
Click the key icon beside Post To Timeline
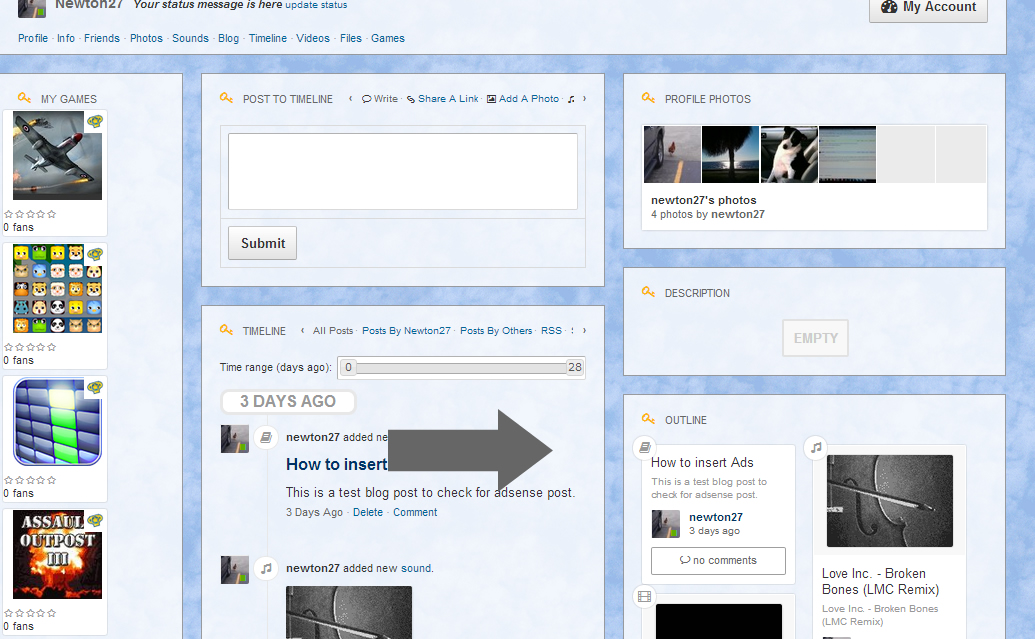[227, 98]
